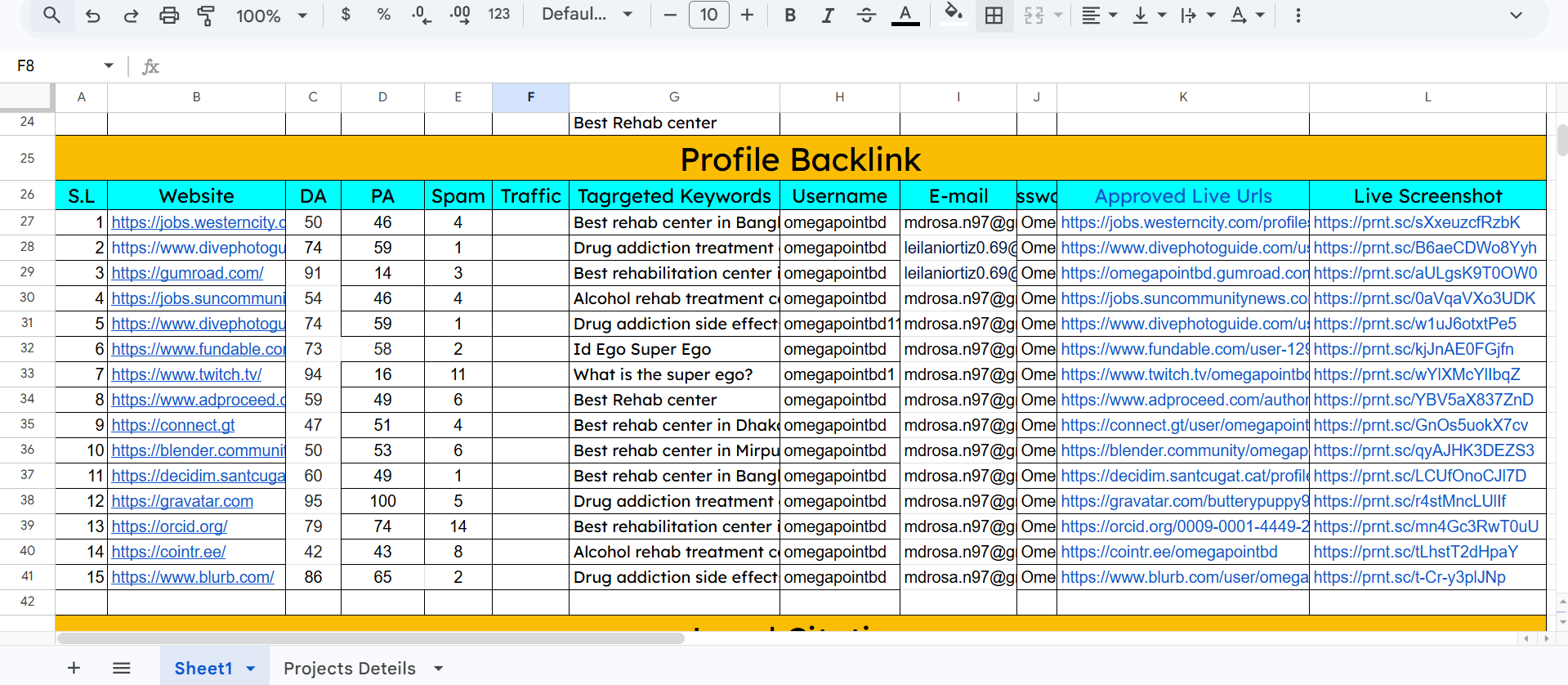1568x685 pixels.
Task: Switch to Projects Deteils tab
Action: tap(350, 668)
